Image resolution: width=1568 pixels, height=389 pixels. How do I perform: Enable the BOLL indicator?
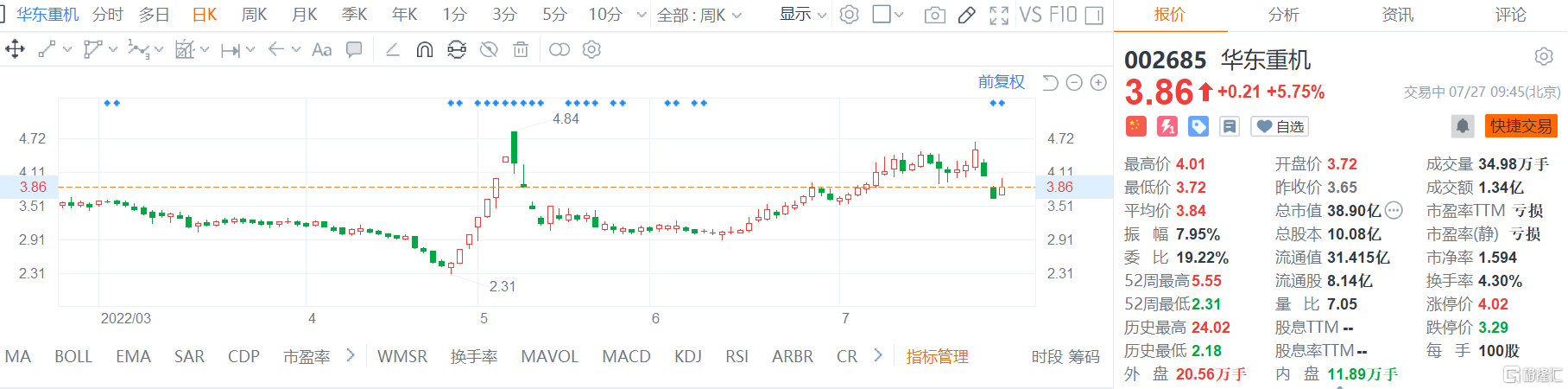pos(73,356)
